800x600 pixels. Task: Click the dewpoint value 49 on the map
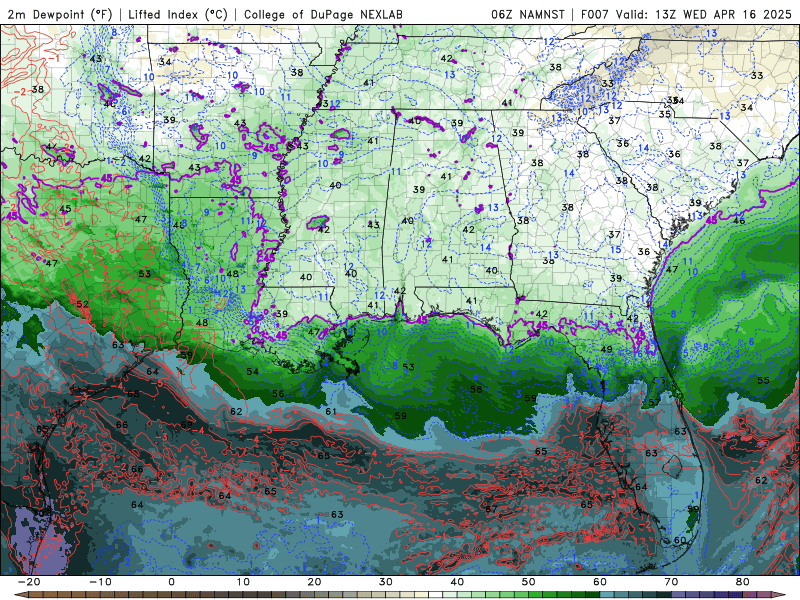606,349
